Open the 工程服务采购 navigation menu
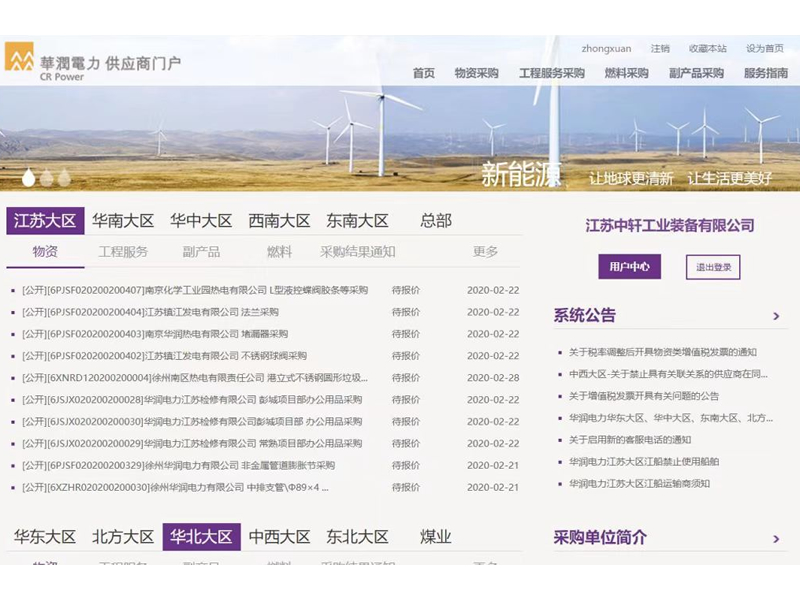Image resolution: width=800 pixels, height=600 pixels. pos(552,73)
